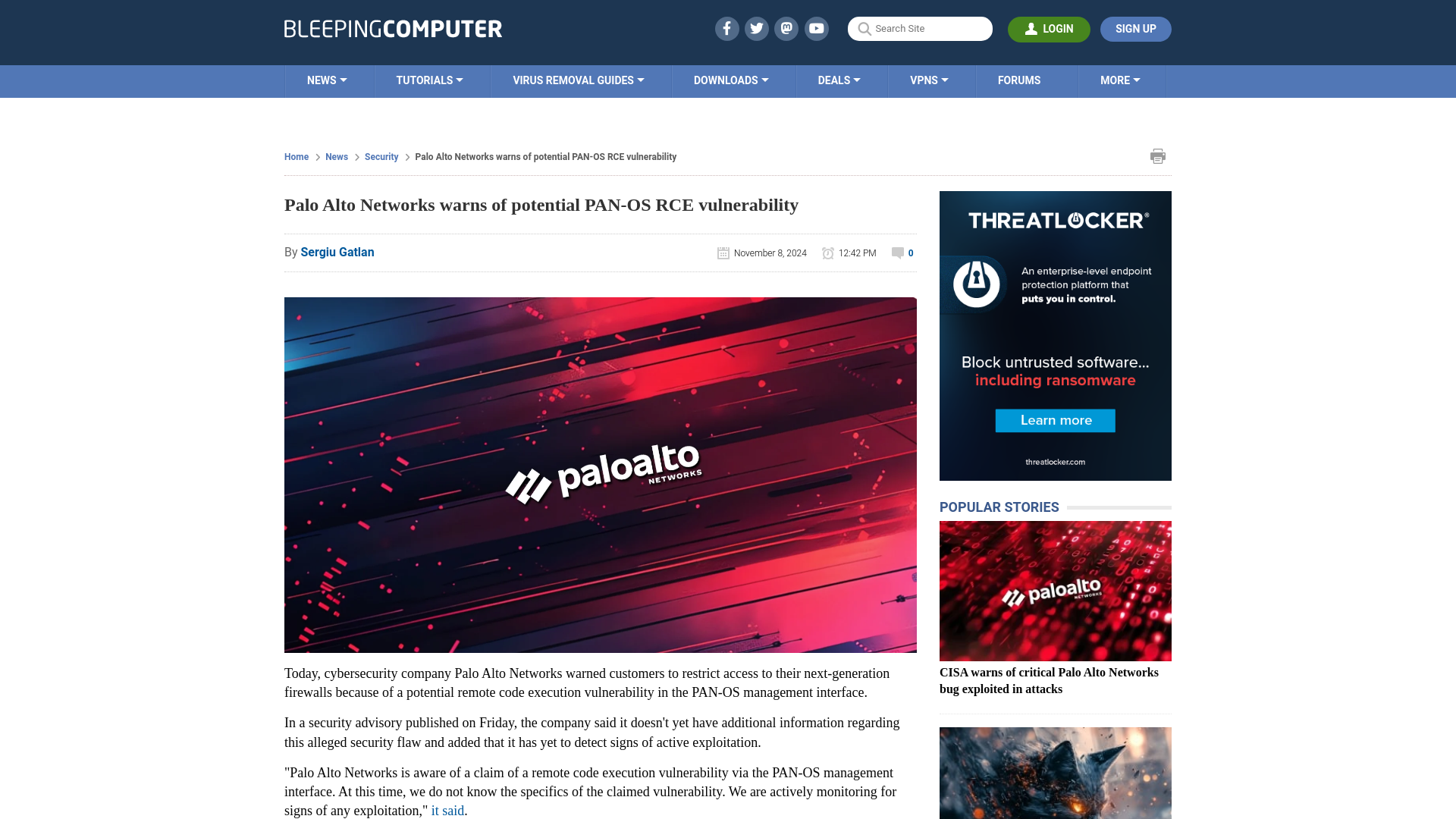Click the LOGIN button icon
The width and height of the screenshot is (1456, 819).
coord(1032,29)
